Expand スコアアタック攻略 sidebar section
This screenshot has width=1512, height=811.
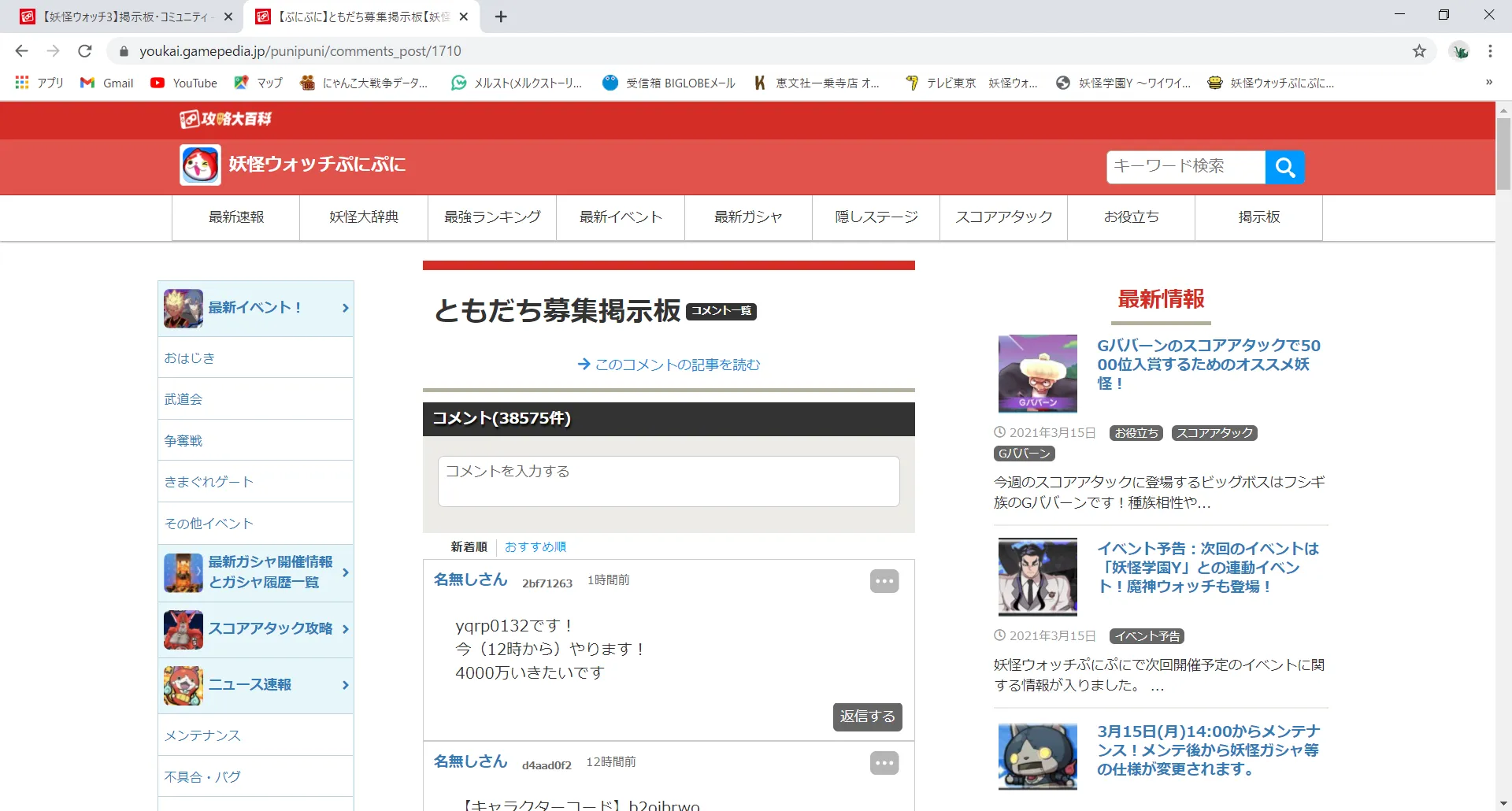pyautogui.click(x=256, y=629)
